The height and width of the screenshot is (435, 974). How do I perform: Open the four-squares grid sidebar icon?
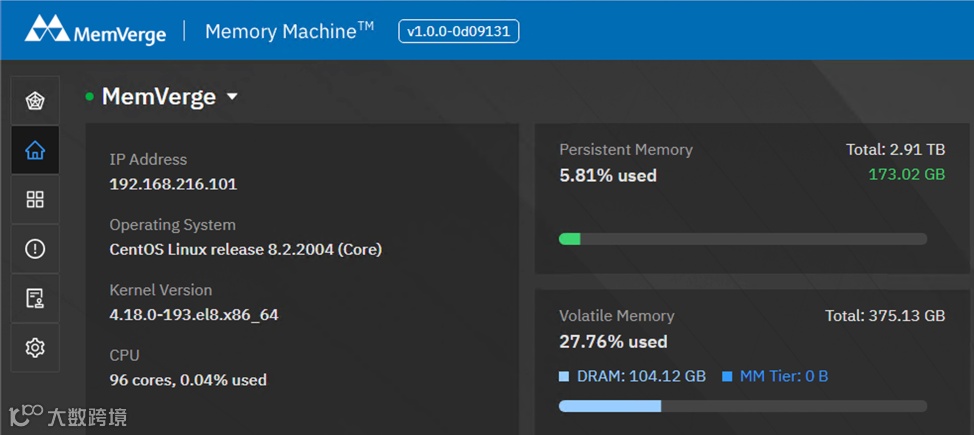tap(35, 199)
